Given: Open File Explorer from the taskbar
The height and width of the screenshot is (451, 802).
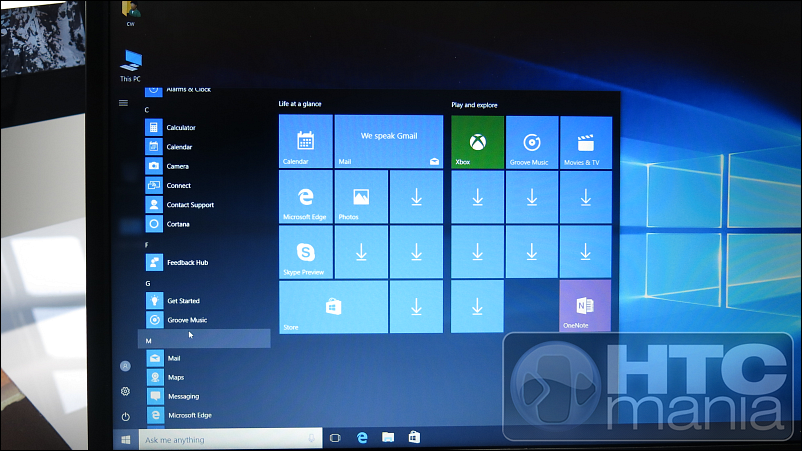Looking at the screenshot, I should point(388,437).
